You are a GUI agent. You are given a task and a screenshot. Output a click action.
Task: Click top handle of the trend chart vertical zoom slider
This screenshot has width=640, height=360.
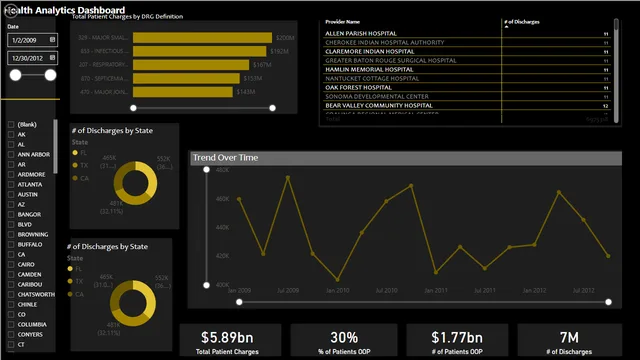207,169
